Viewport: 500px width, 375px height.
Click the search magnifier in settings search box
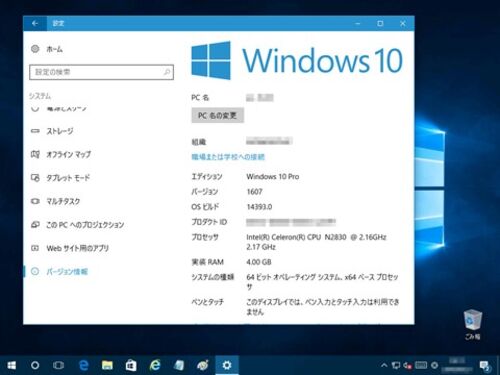click(x=167, y=72)
